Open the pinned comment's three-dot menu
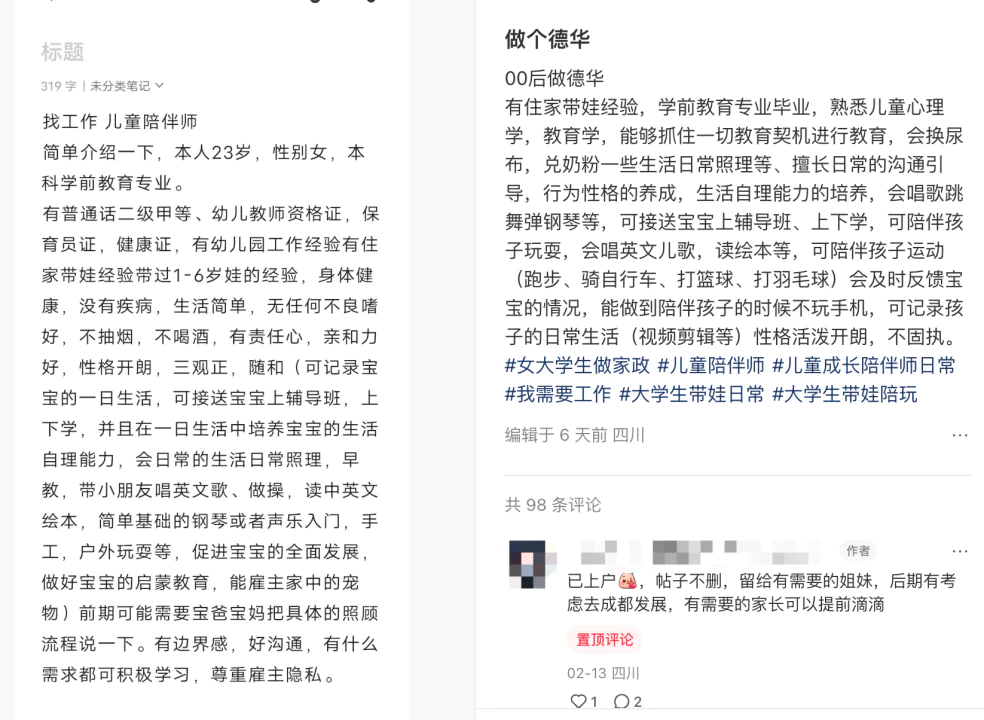The height and width of the screenshot is (720, 984). point(960,551)
